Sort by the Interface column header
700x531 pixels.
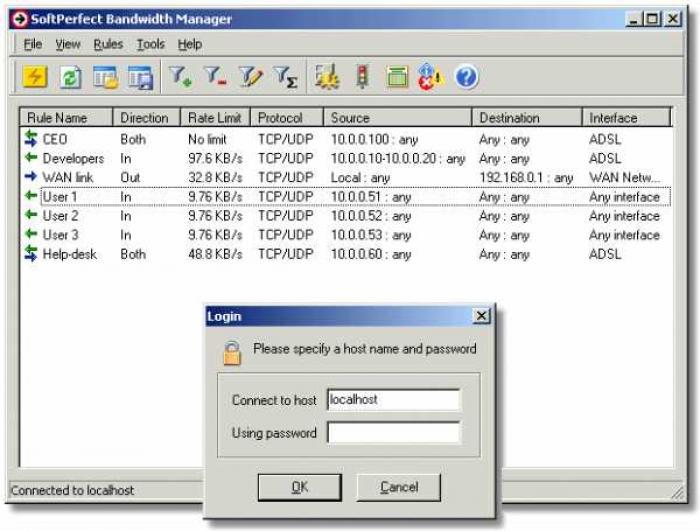tap(627, 117)
